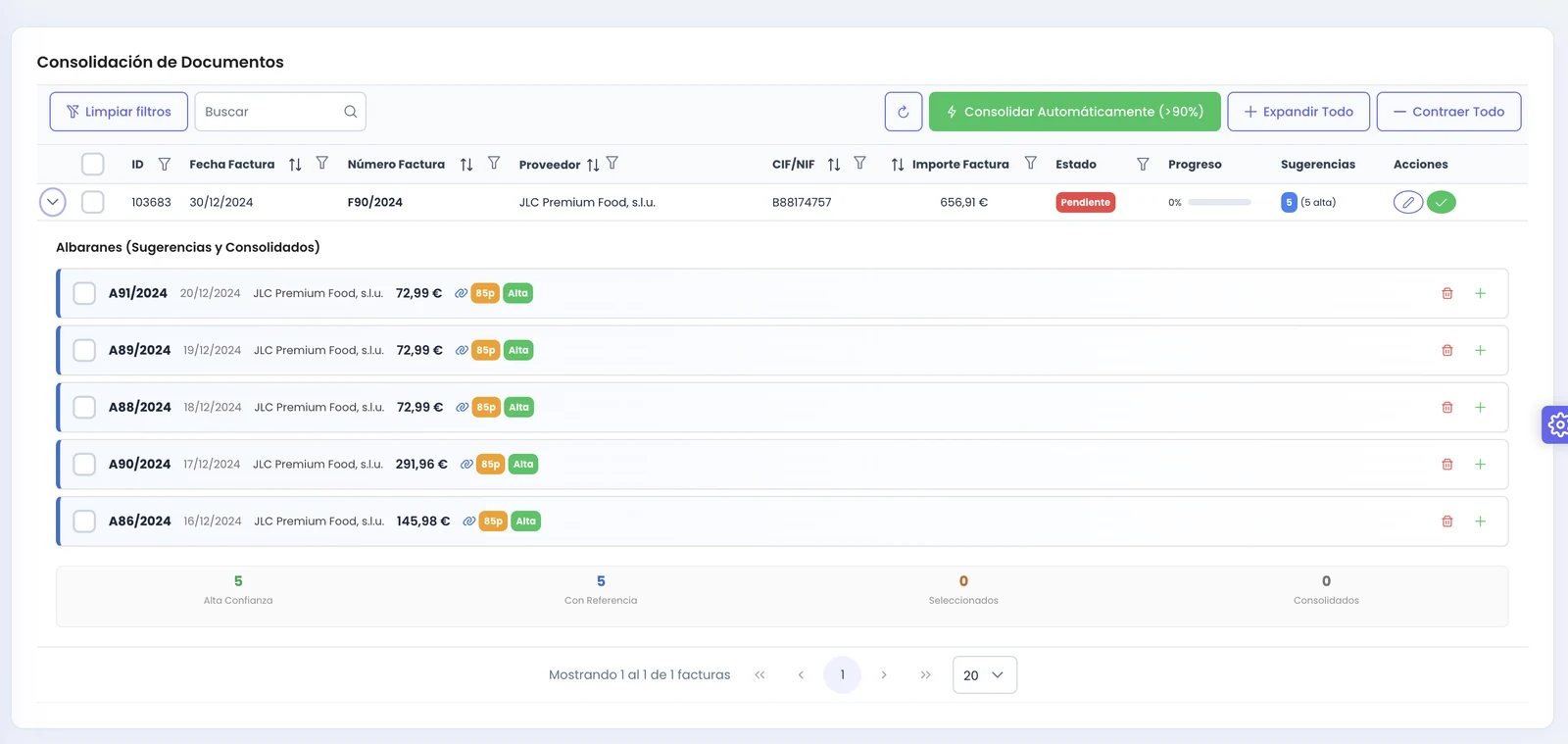Click the 0% progress bar of invoice 103683
The image size is (1568, 744).
[1219, 202]
